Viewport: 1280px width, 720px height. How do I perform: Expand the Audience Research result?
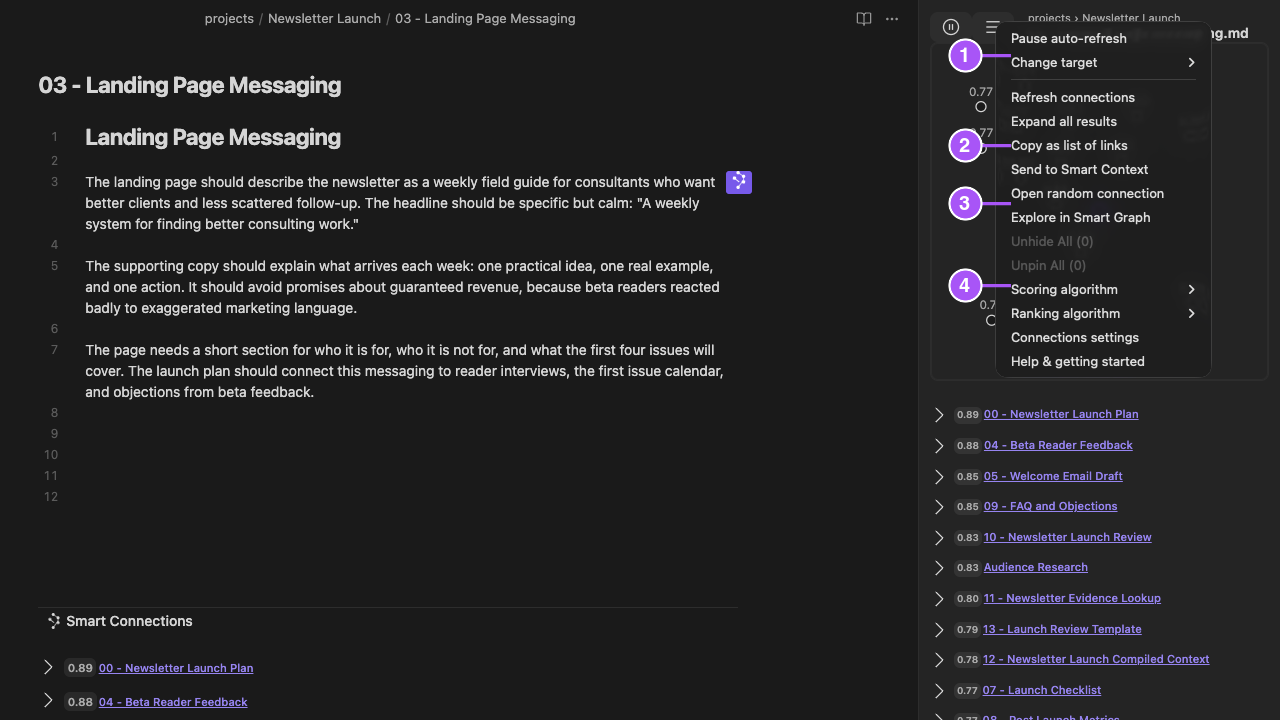tap(939, 567)
